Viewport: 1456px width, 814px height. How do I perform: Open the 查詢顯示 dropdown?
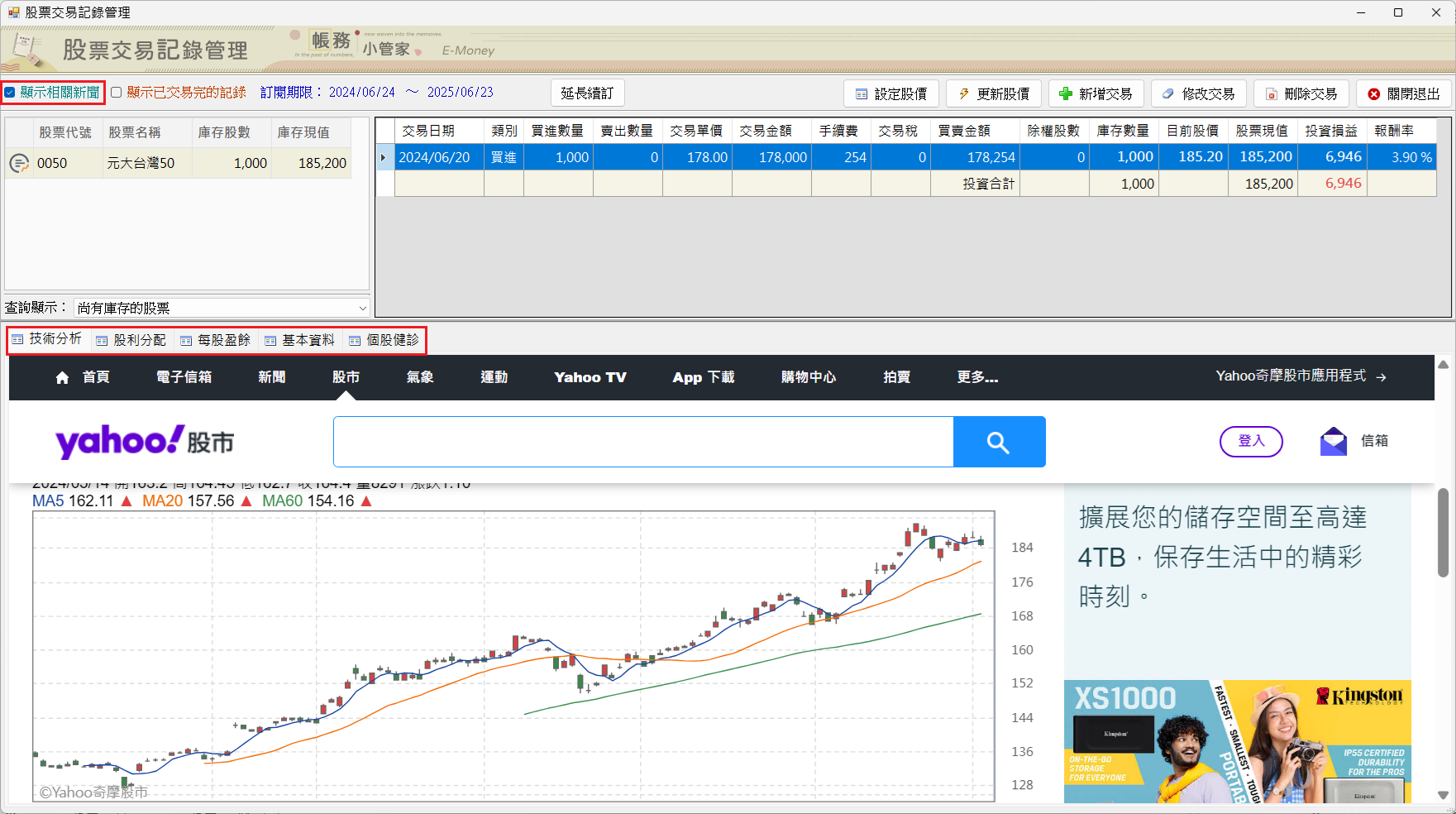[222, 308]
